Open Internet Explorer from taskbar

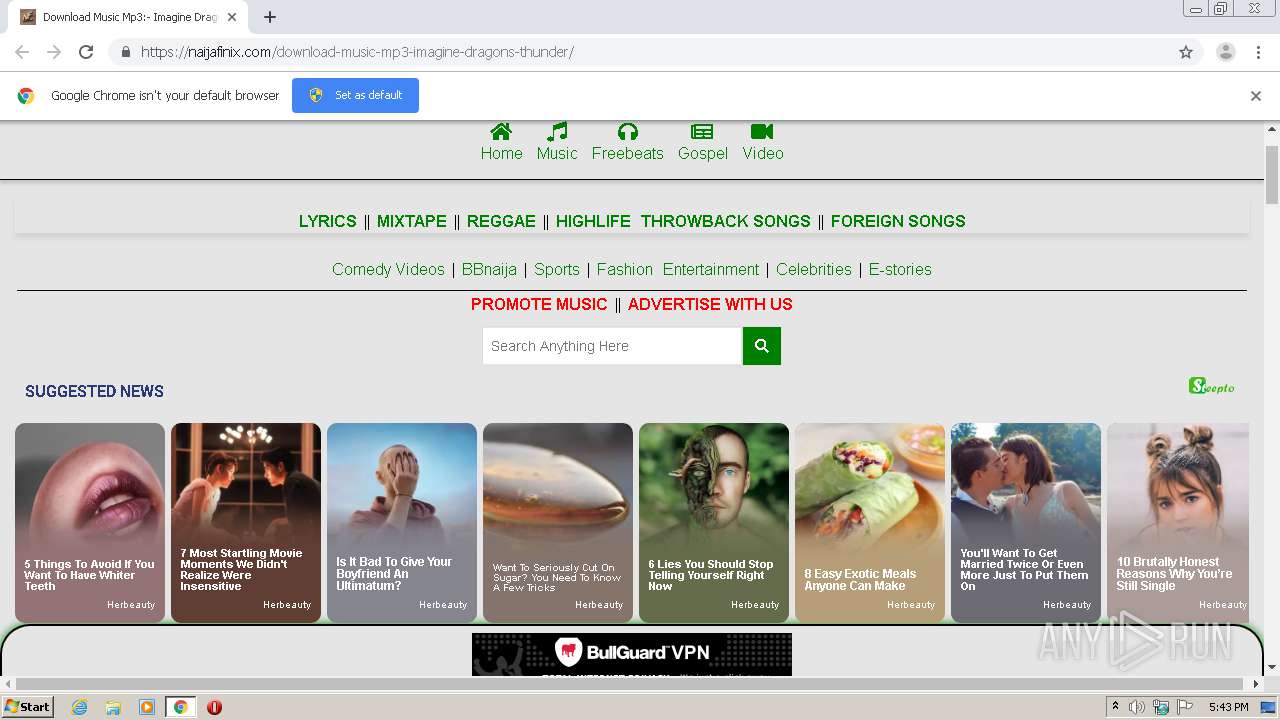[x=79, y=707]
